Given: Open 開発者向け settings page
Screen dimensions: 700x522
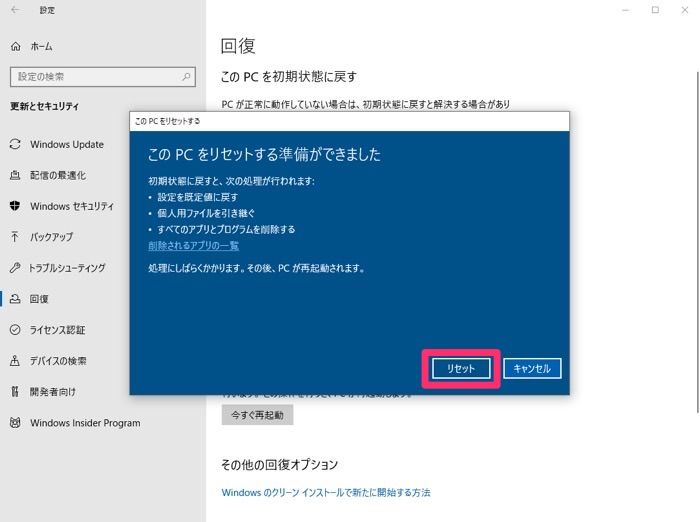Looking at the screenshot, I should pyautogui.click(x=53, y=392).
